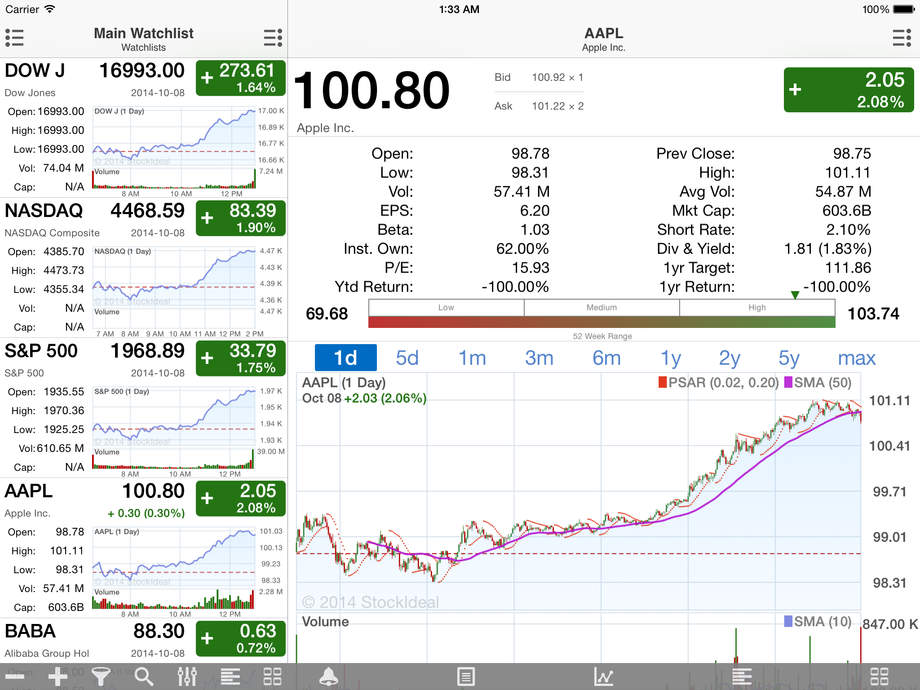Open the chart icon in the detail toolbar
Screen dimensions: 920x690
pos(604,677)
